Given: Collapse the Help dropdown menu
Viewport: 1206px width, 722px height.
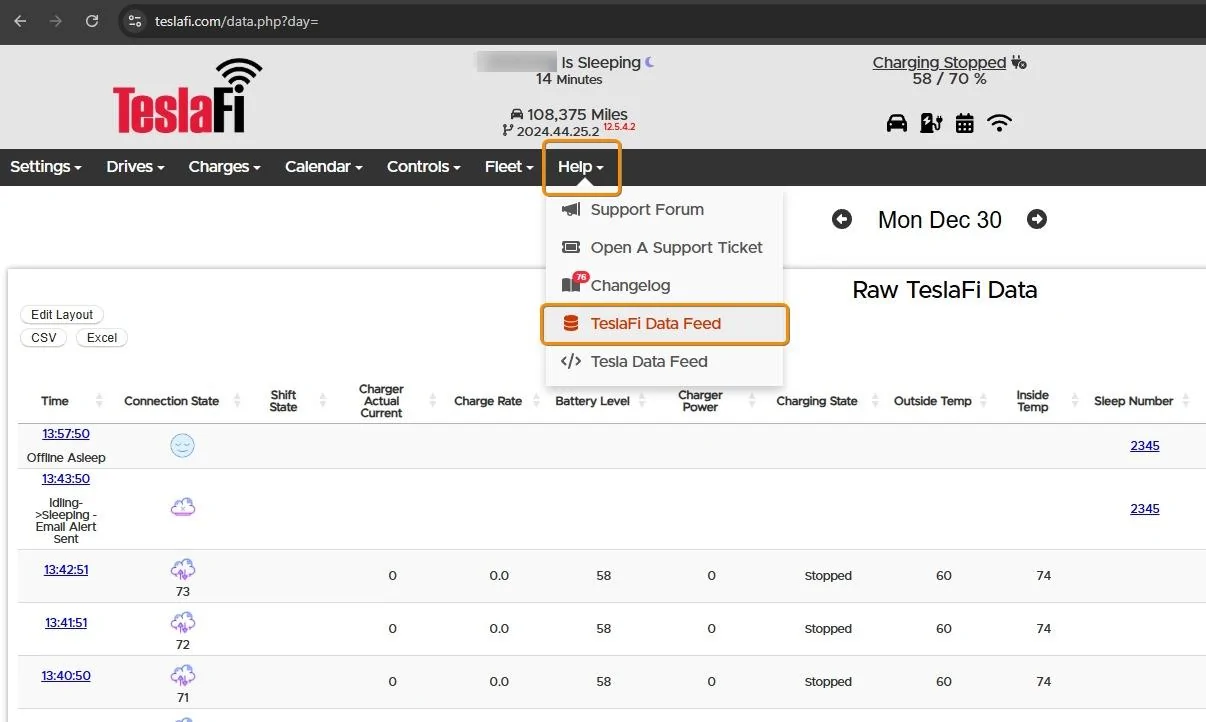Looking at the screenshot, I should coord(582,167).
